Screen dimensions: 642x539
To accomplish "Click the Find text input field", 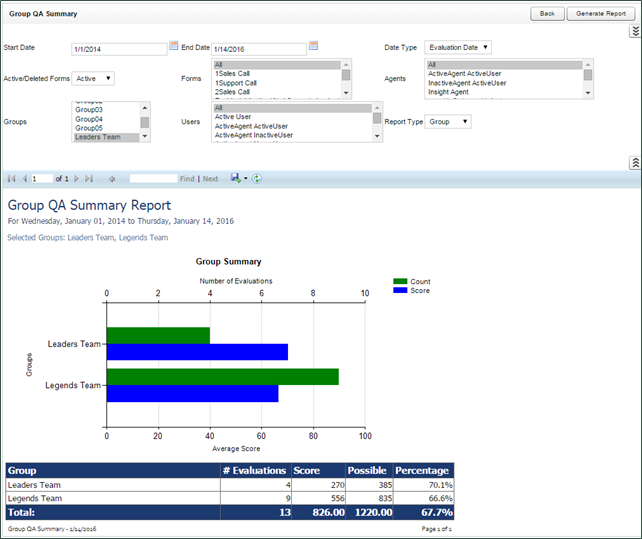I will pos(153,178).
